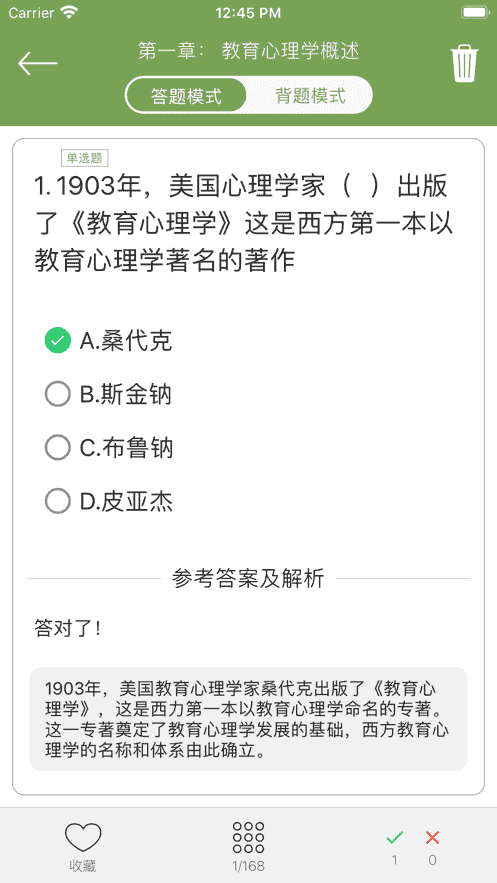Tap the Wi-Fi signal icon
The image size is (497, 883).
pyautogui.click(x=70, y=12)
